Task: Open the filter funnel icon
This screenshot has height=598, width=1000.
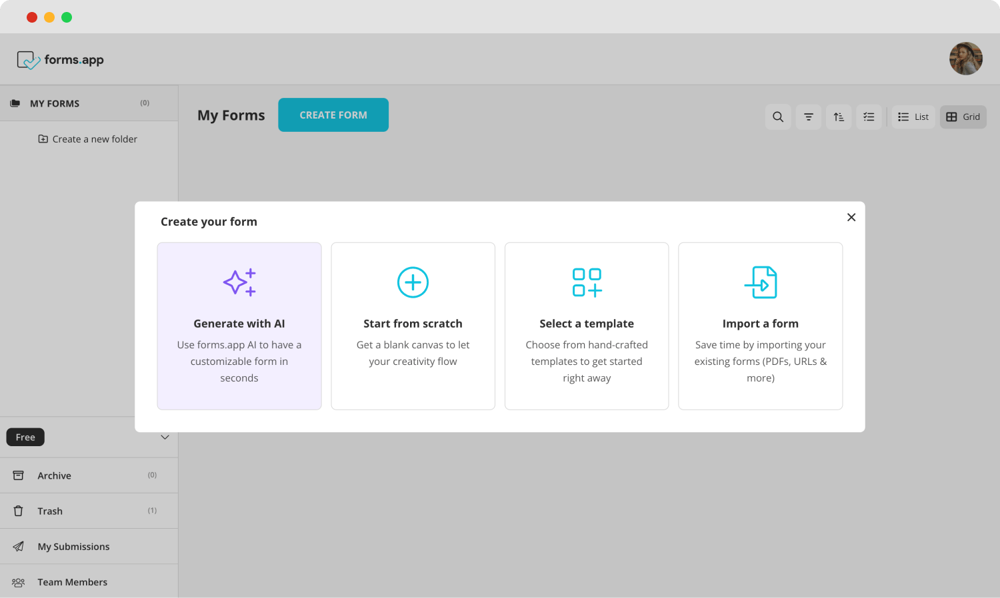Action: click(808, 117)
